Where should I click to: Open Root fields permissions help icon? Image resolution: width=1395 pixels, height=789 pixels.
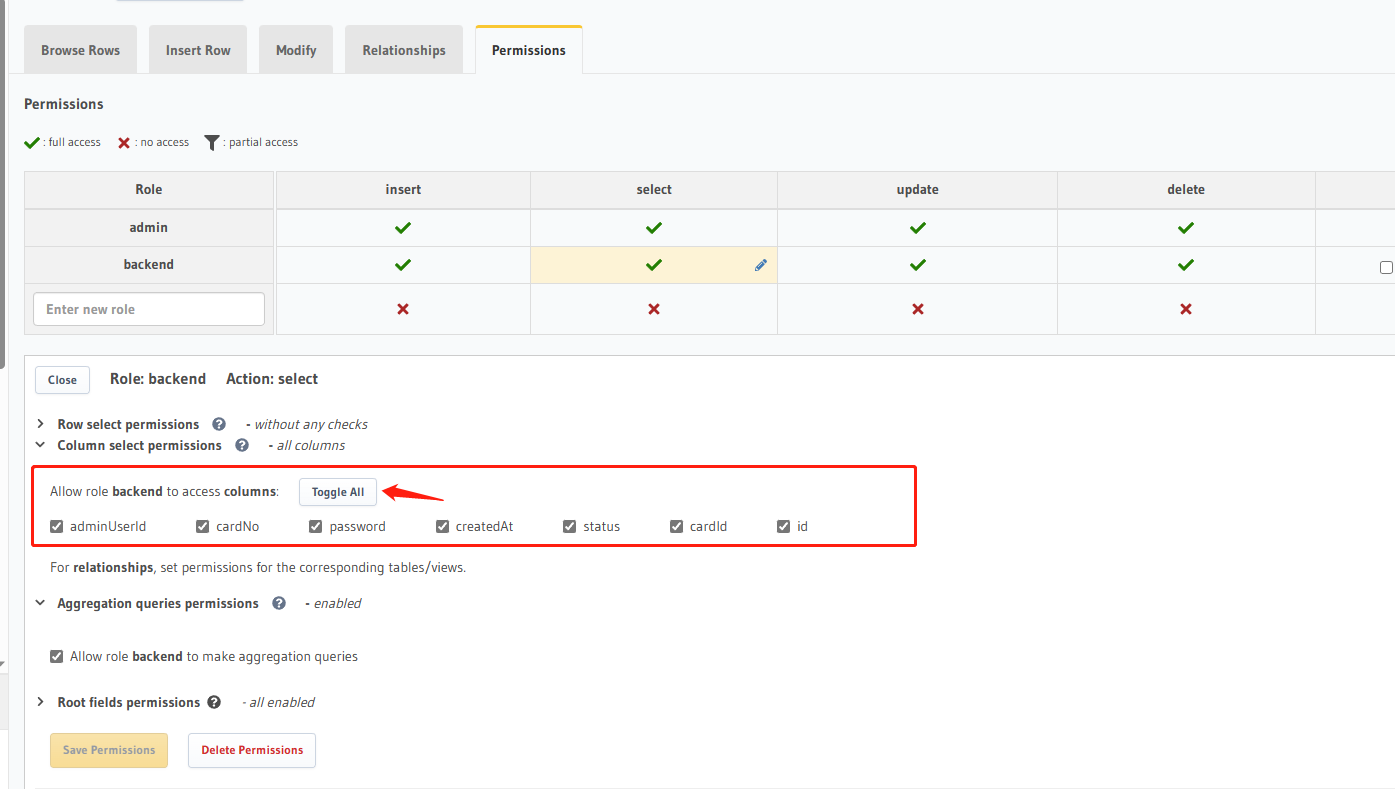point(213,701)
